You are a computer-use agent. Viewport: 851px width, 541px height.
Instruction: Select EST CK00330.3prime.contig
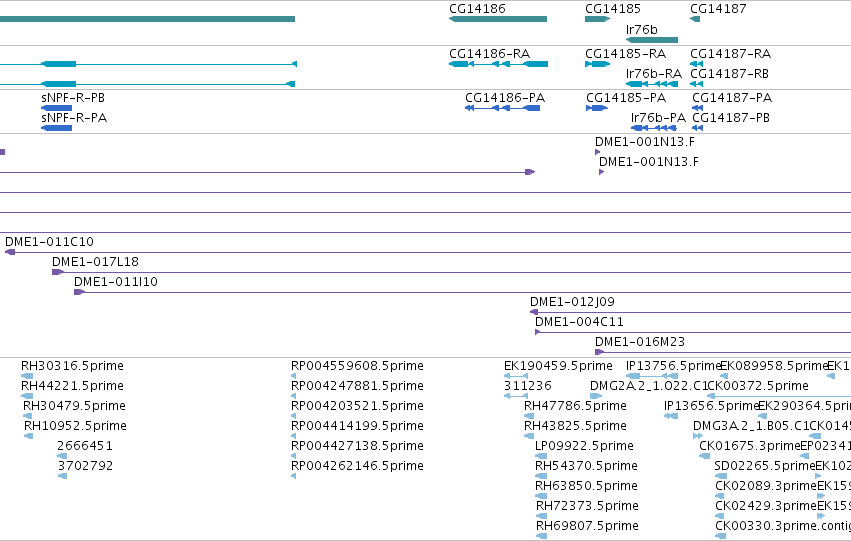click(783, 526)
